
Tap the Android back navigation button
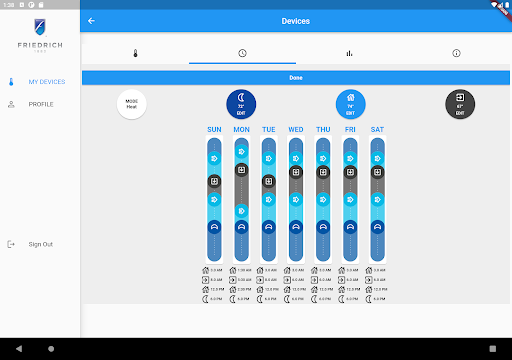(x=19, y=349)
